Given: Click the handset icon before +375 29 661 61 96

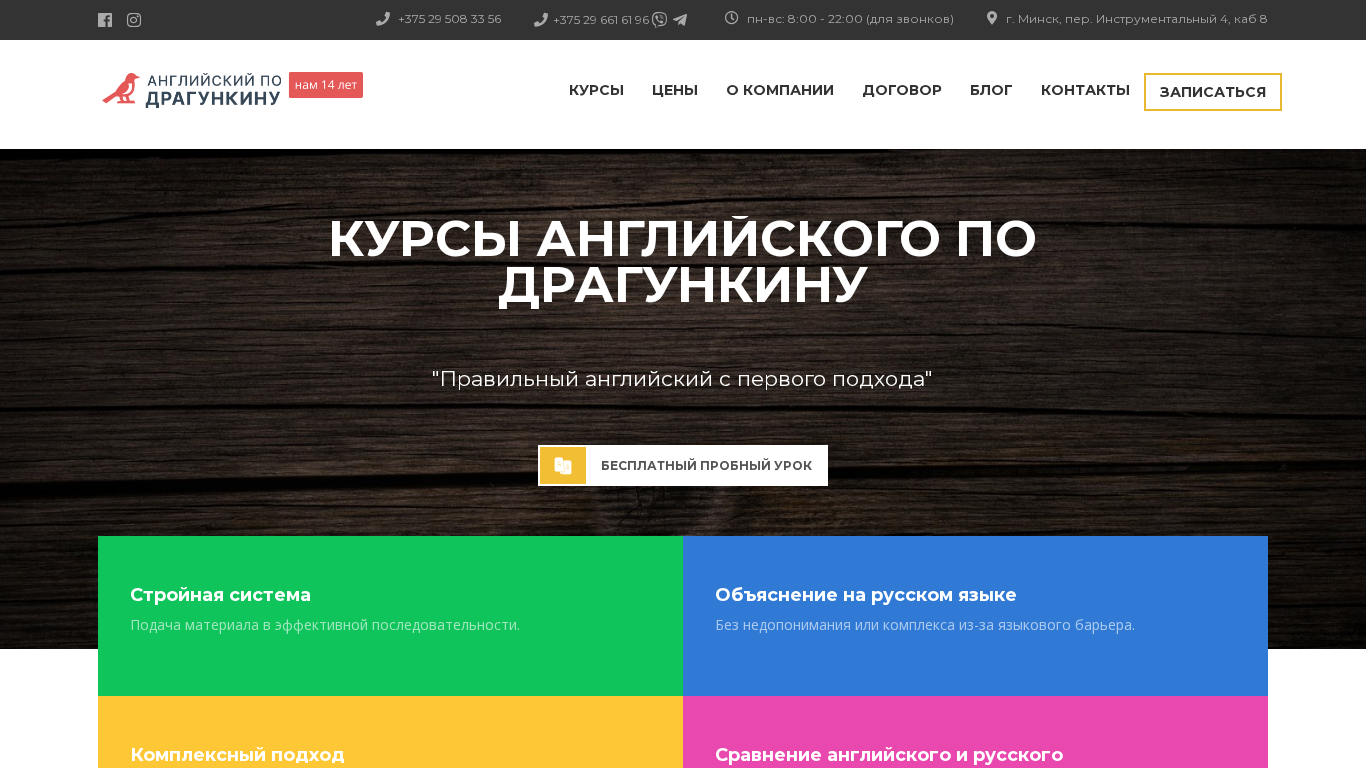Looking at the screenshot, I should [x=541, y=20].
